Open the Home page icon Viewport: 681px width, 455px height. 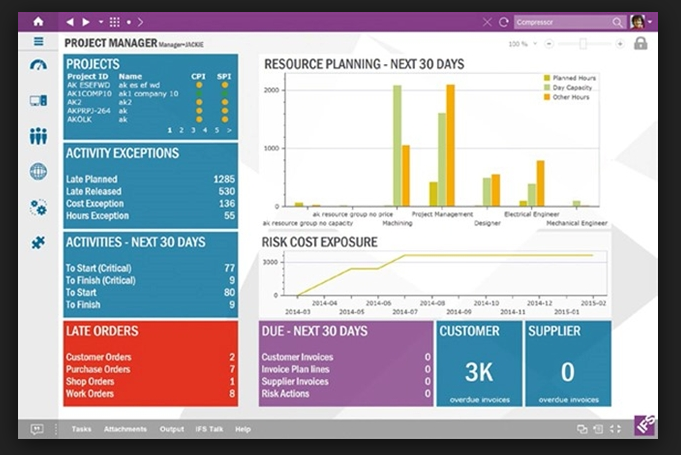[x=38, y=21]
